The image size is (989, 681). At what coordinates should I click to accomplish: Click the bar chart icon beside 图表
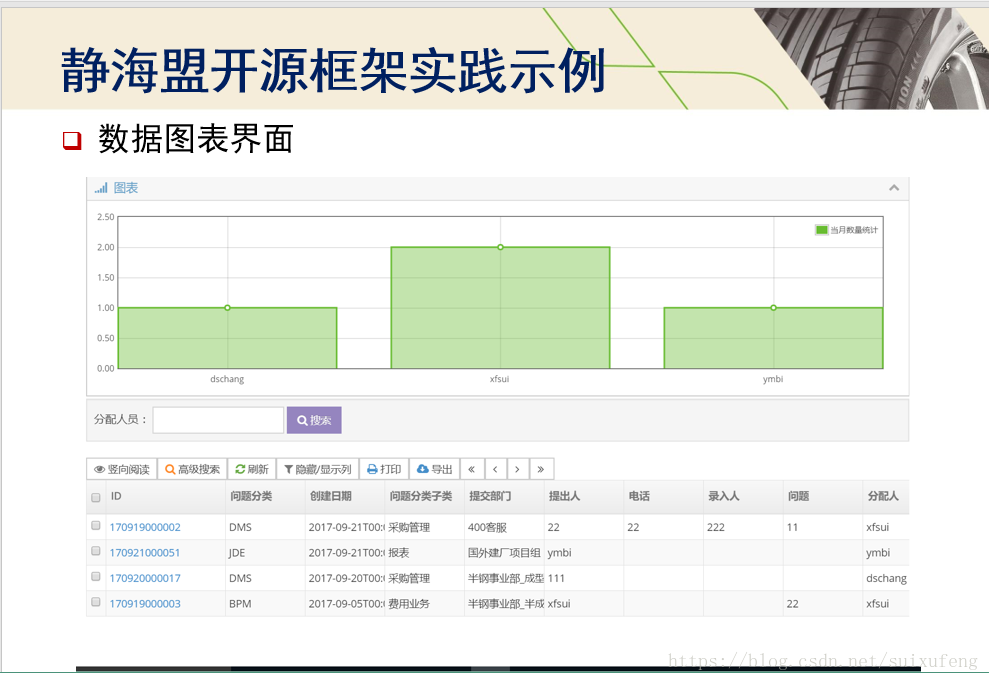(103, 187)
